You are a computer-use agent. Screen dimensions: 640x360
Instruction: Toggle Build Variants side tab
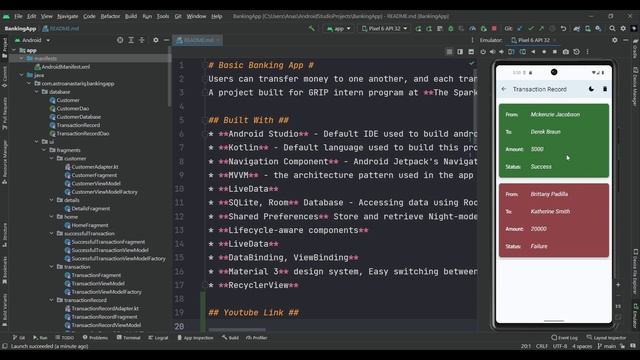click(x=4, y=310)
